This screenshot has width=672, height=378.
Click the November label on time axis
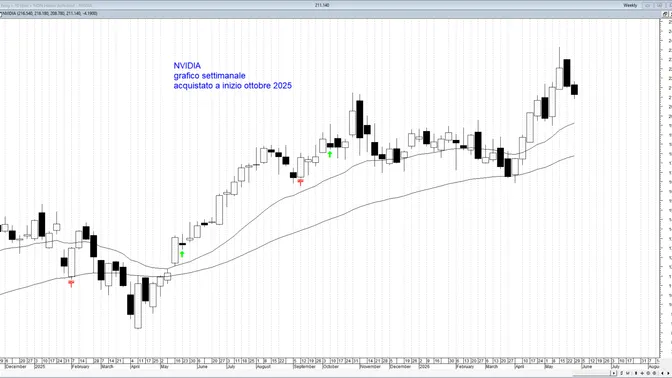pyautogui.click(x=370, y=367)
